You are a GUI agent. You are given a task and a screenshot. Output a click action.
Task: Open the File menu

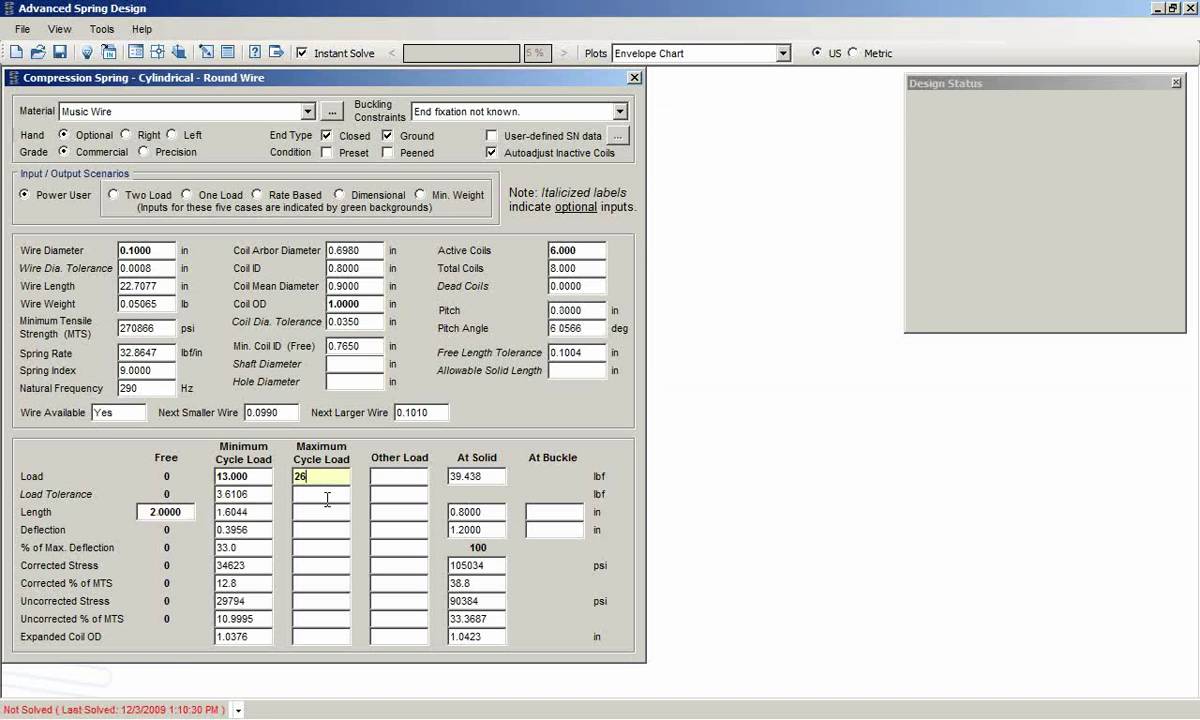(x=22, y=29)
